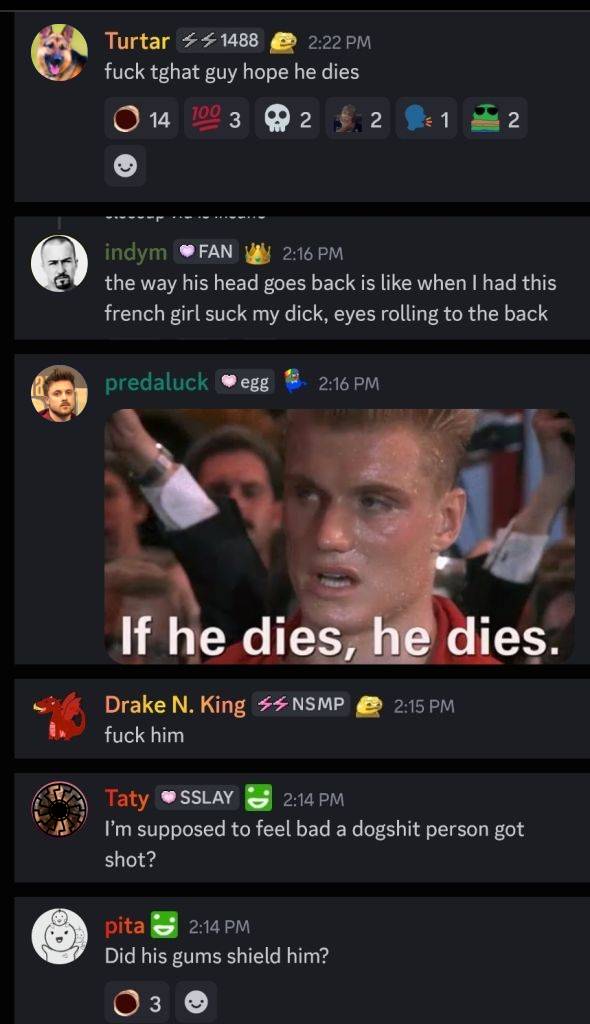Click the egg heart tag beside predaluck

pos(245,383)
